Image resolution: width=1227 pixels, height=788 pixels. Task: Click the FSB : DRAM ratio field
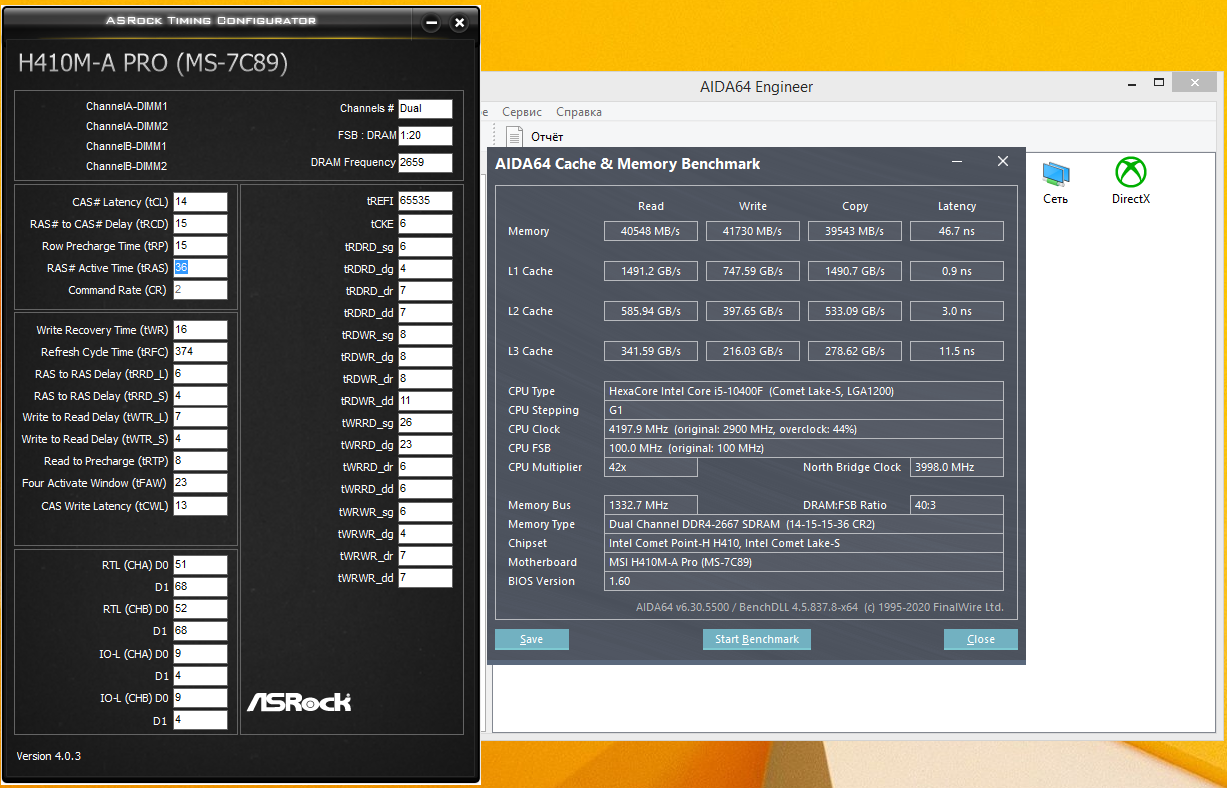click(425, 136)
